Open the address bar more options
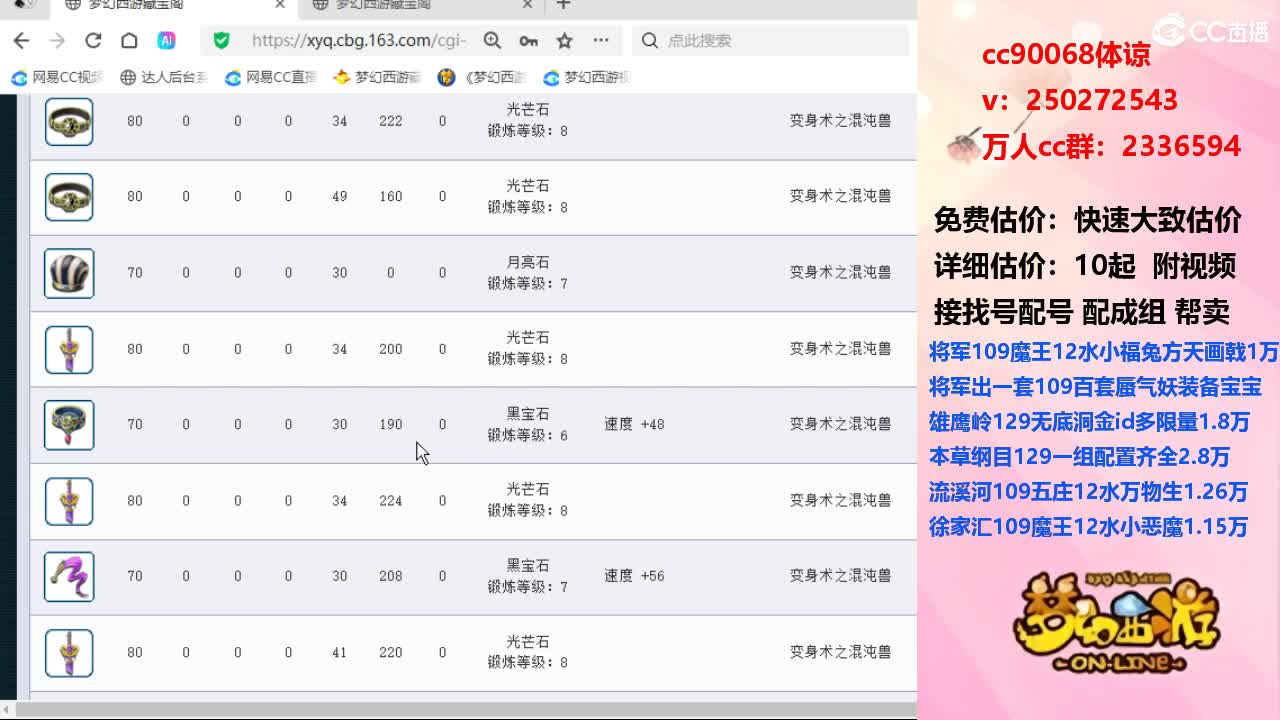Viewport: 1280px width, 720px height. point(601,40)
